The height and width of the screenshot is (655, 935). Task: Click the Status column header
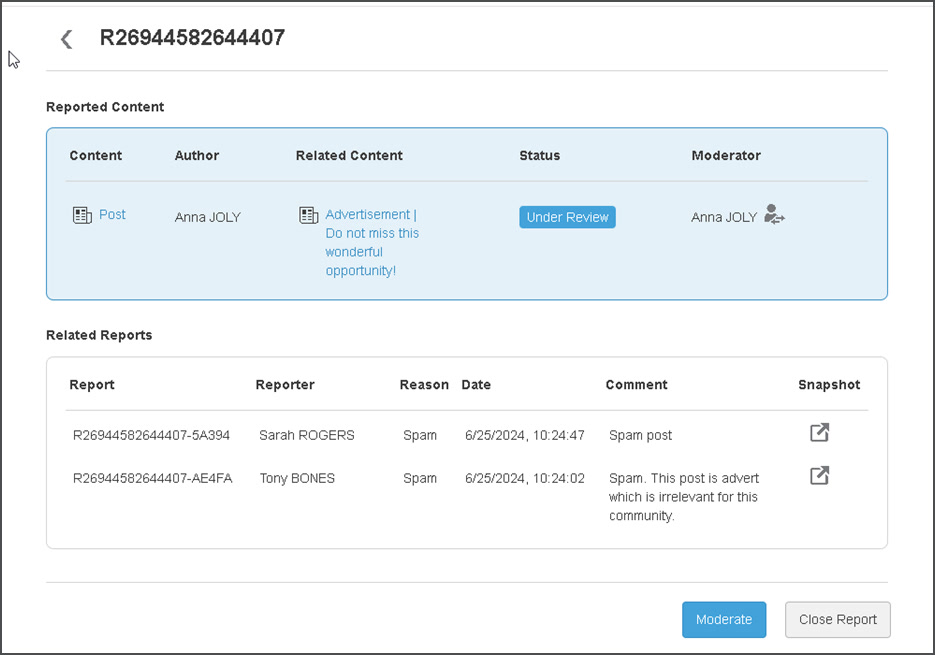[x=539, y=155]
